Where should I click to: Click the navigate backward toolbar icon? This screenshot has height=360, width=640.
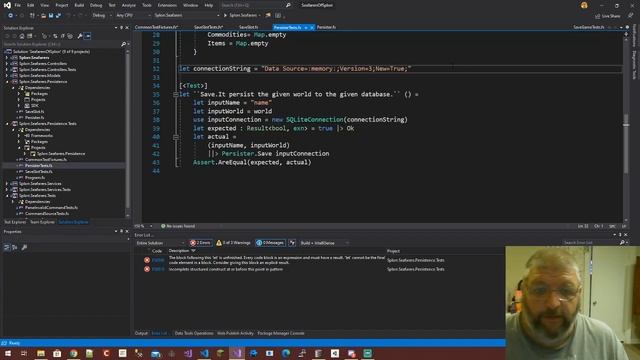pos(10,16)
